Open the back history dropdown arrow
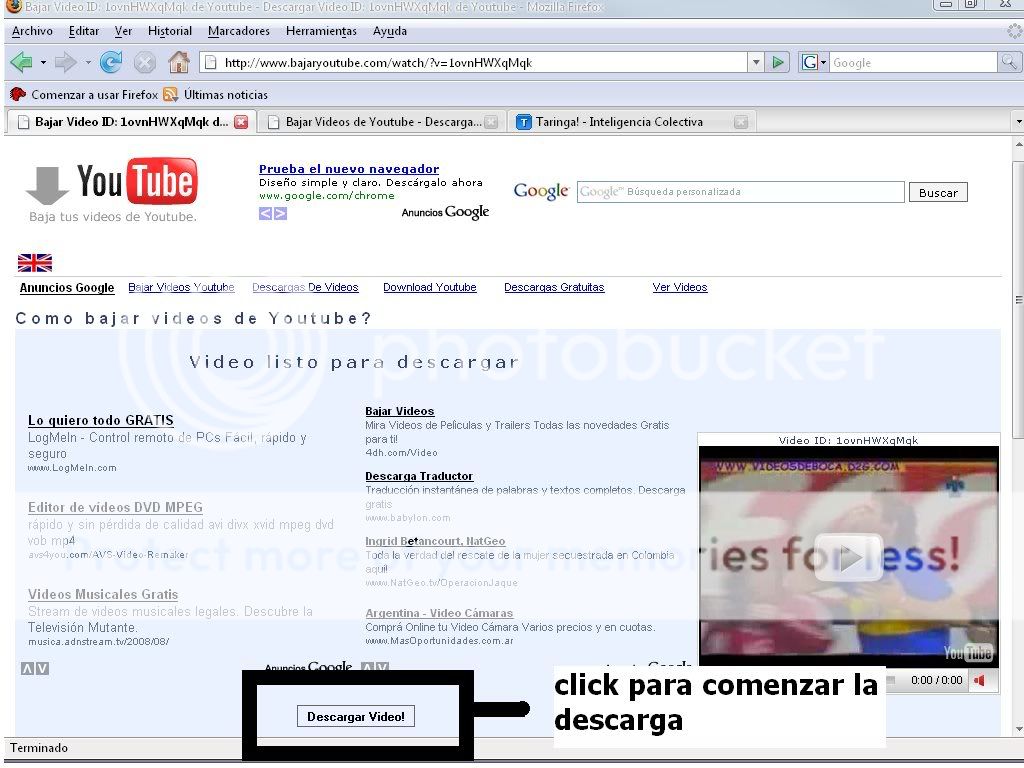Viewport: 1024px width, 768px height. pos(43,63)
